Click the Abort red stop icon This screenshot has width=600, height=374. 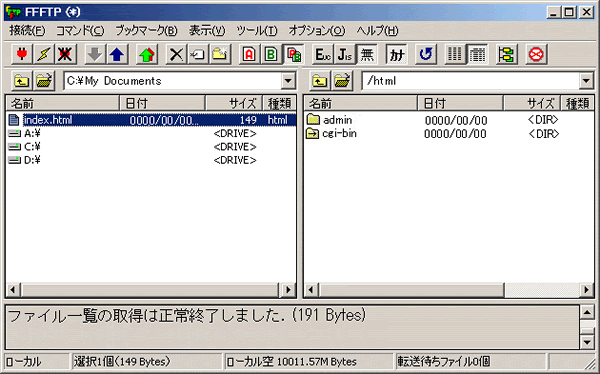click(536, 54)
